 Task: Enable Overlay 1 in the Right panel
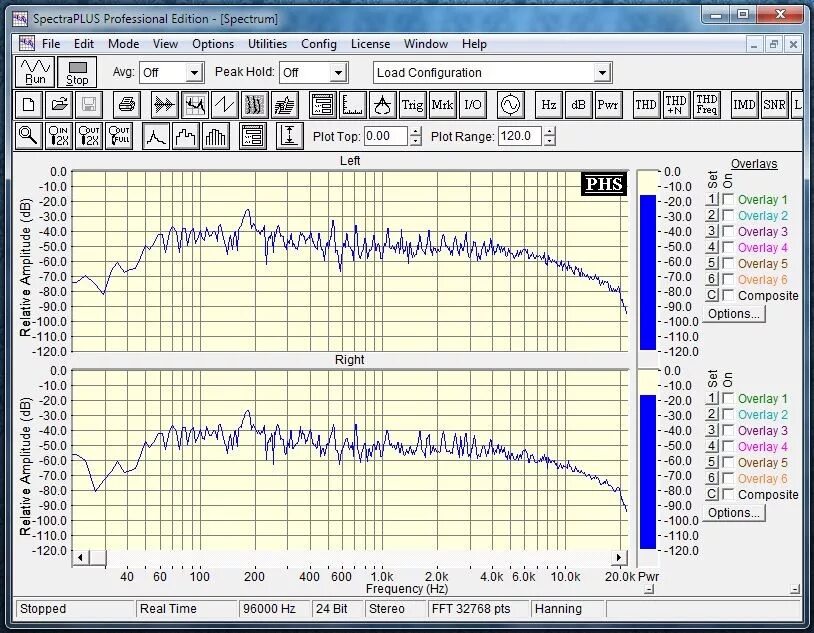[x=728, y=399]
